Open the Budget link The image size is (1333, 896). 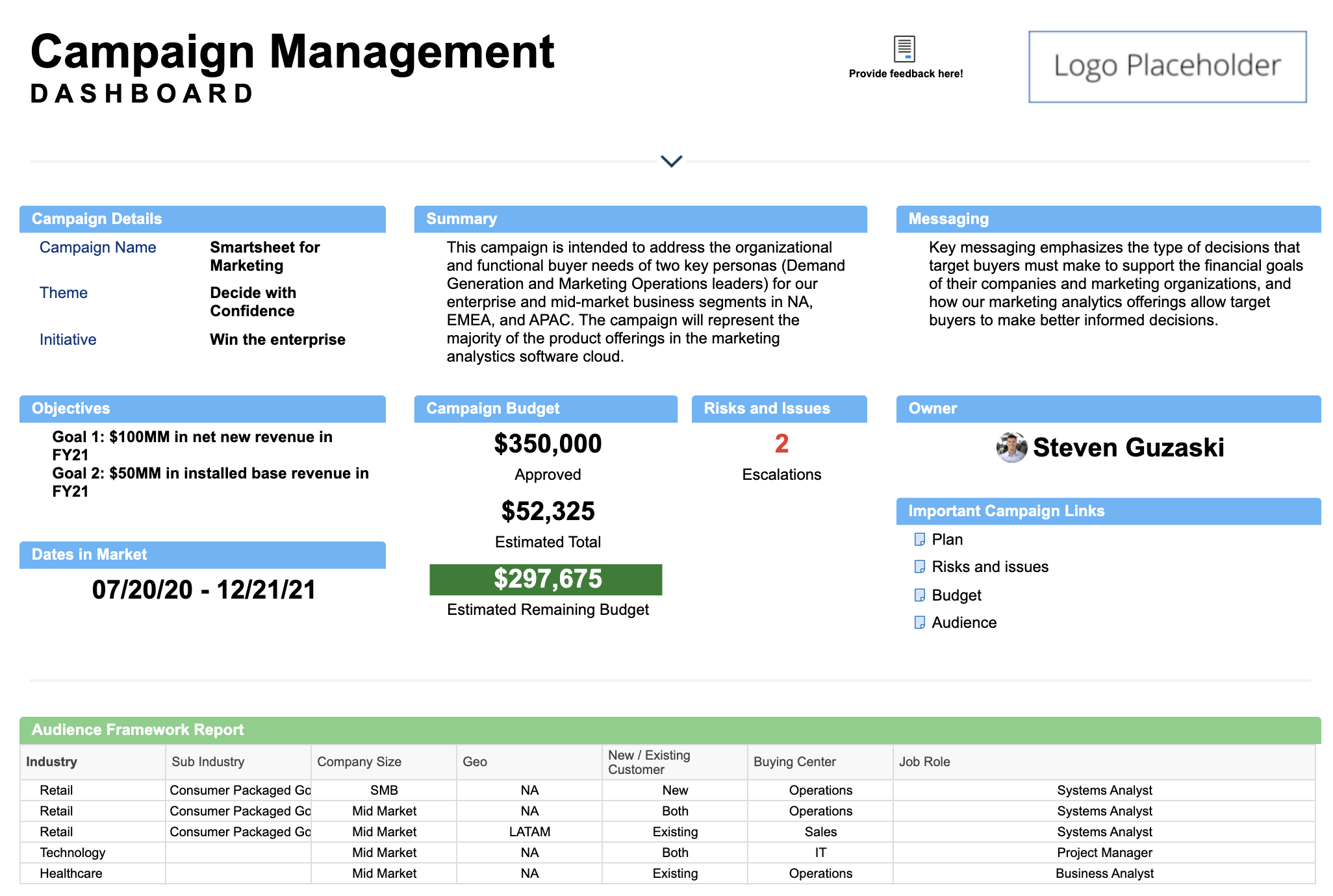tap(956, 595)
